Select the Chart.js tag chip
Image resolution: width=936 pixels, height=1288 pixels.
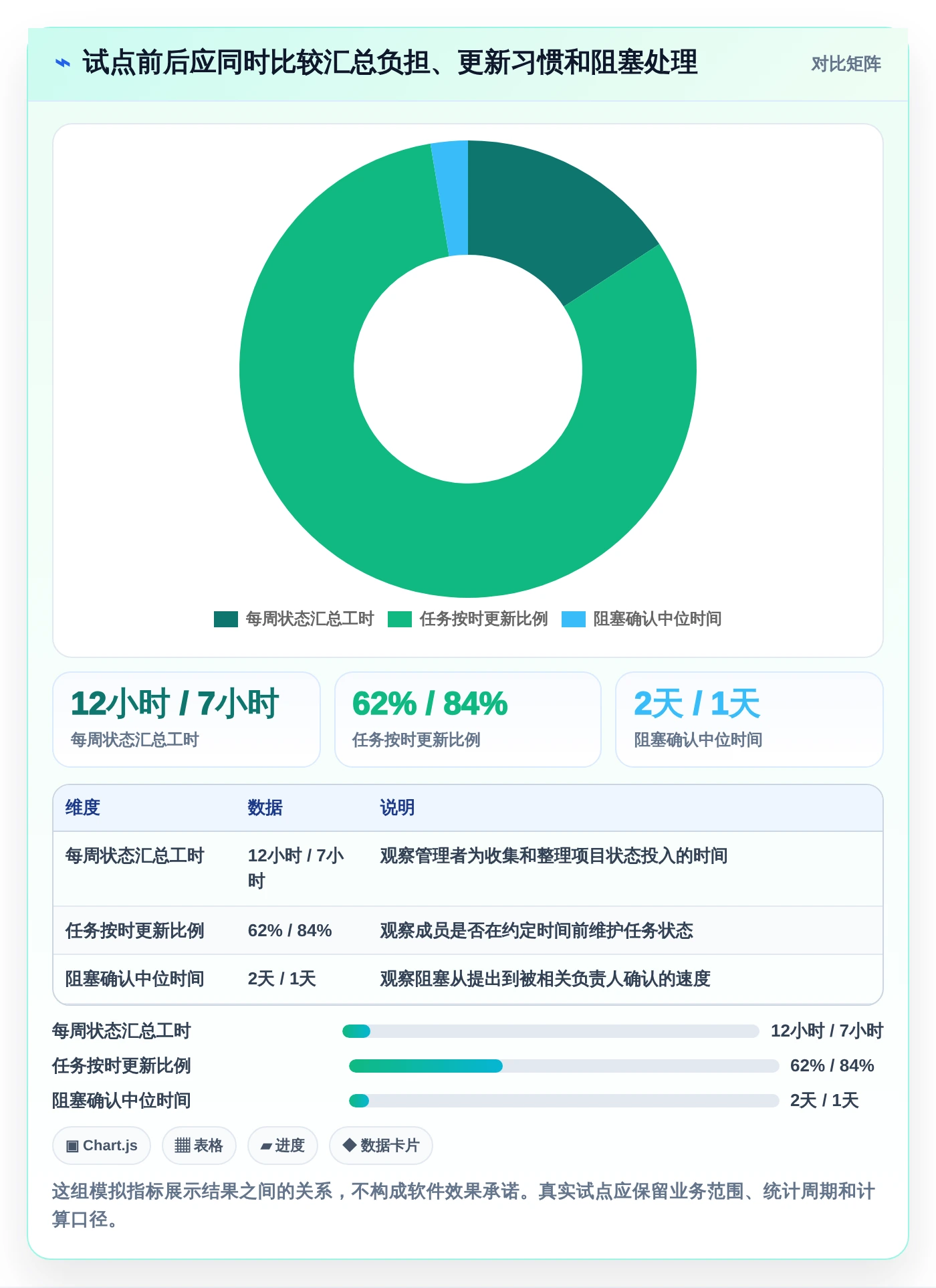pos(102,1146)
